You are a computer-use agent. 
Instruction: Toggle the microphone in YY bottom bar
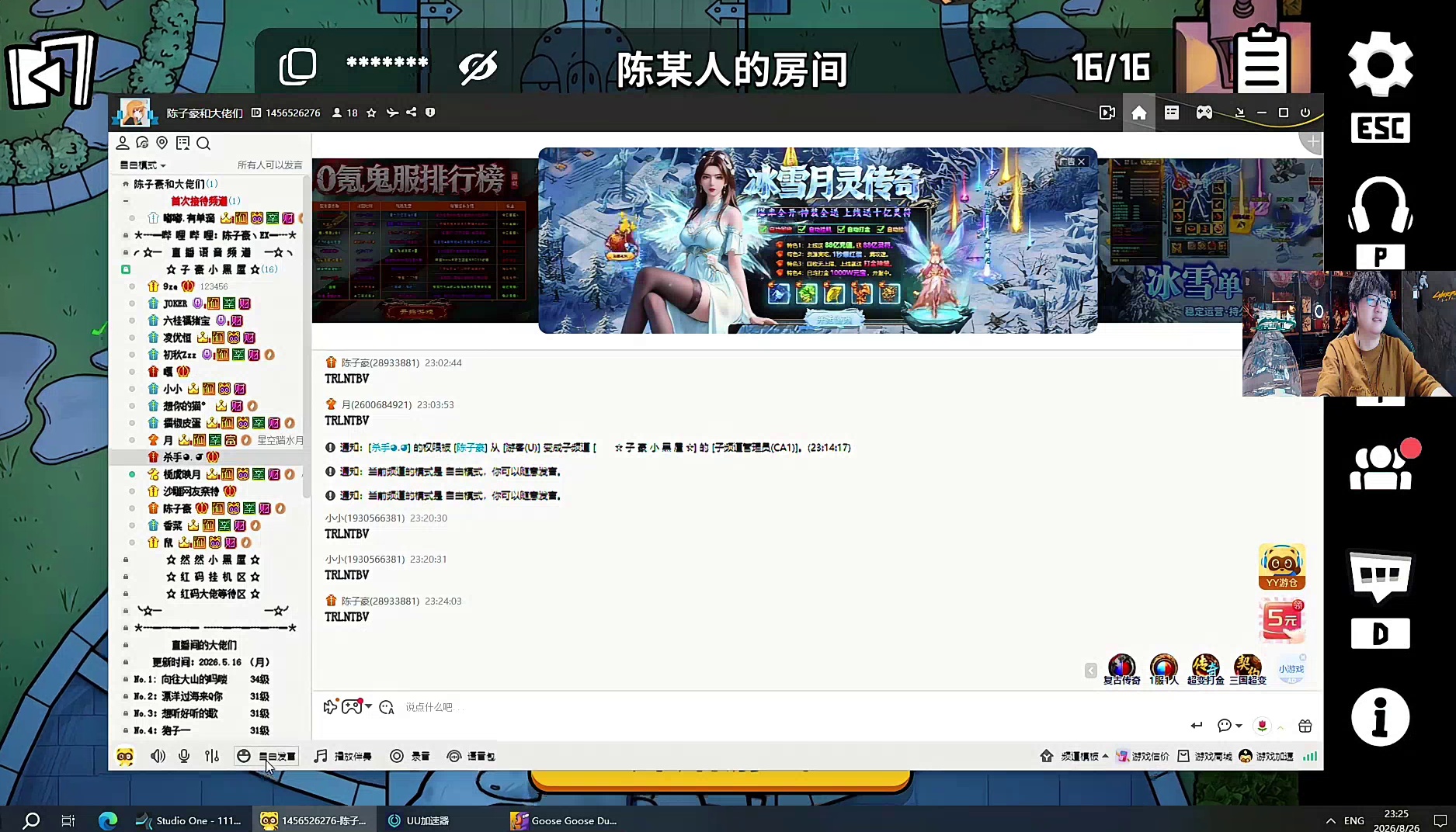tap(184, 756)
